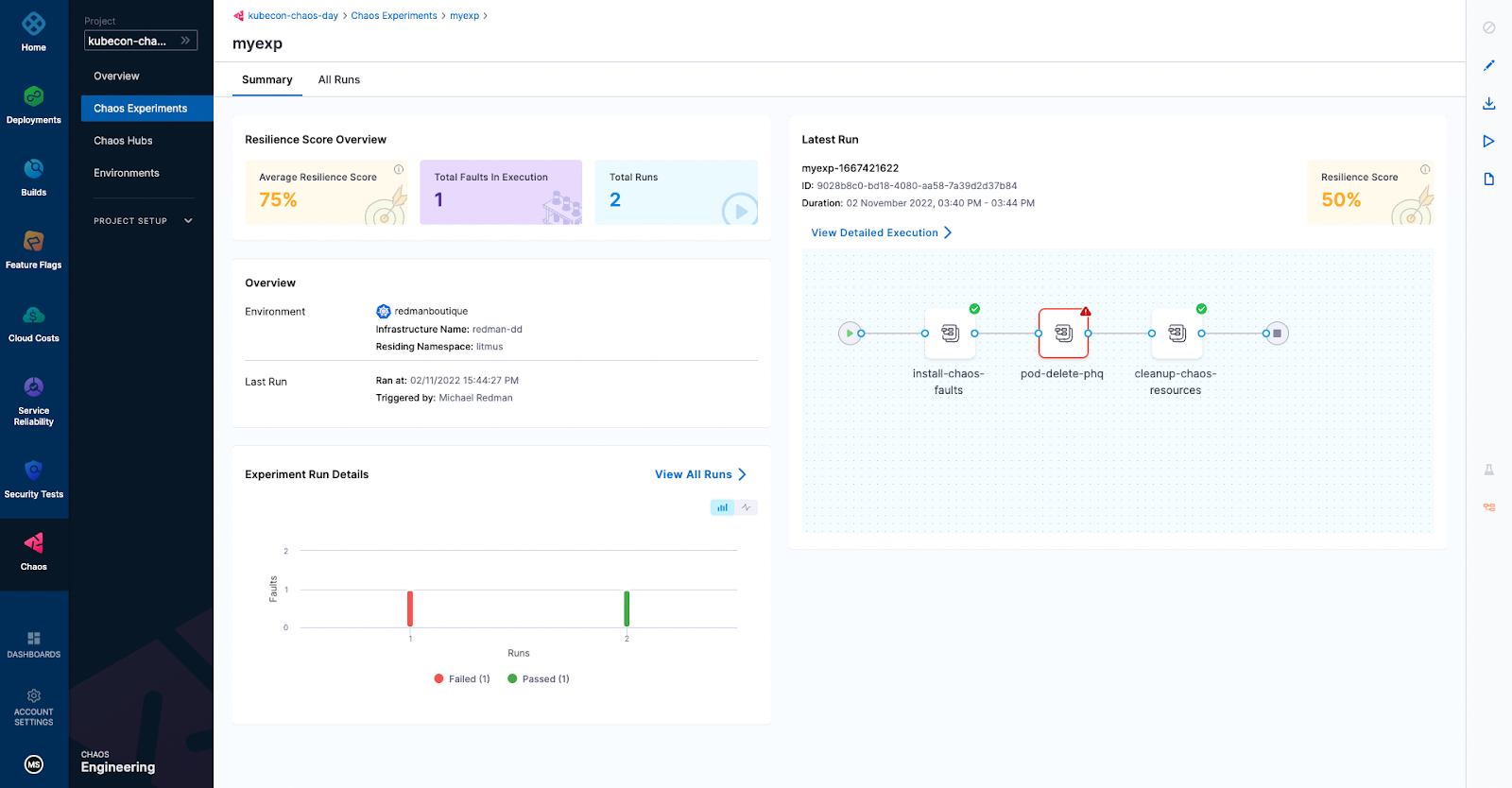Viewport: 1512px width, 788px height.
Task: Select the cleanup-chaos-resources step node
Action: pos(1177,333)
